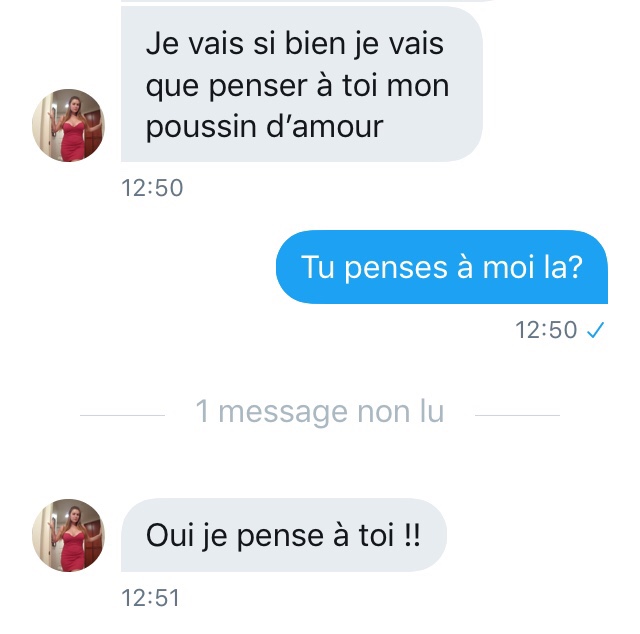Click the blue read-receipt checkmark
This screenshot has width=640, height=634.
point(596,330)
